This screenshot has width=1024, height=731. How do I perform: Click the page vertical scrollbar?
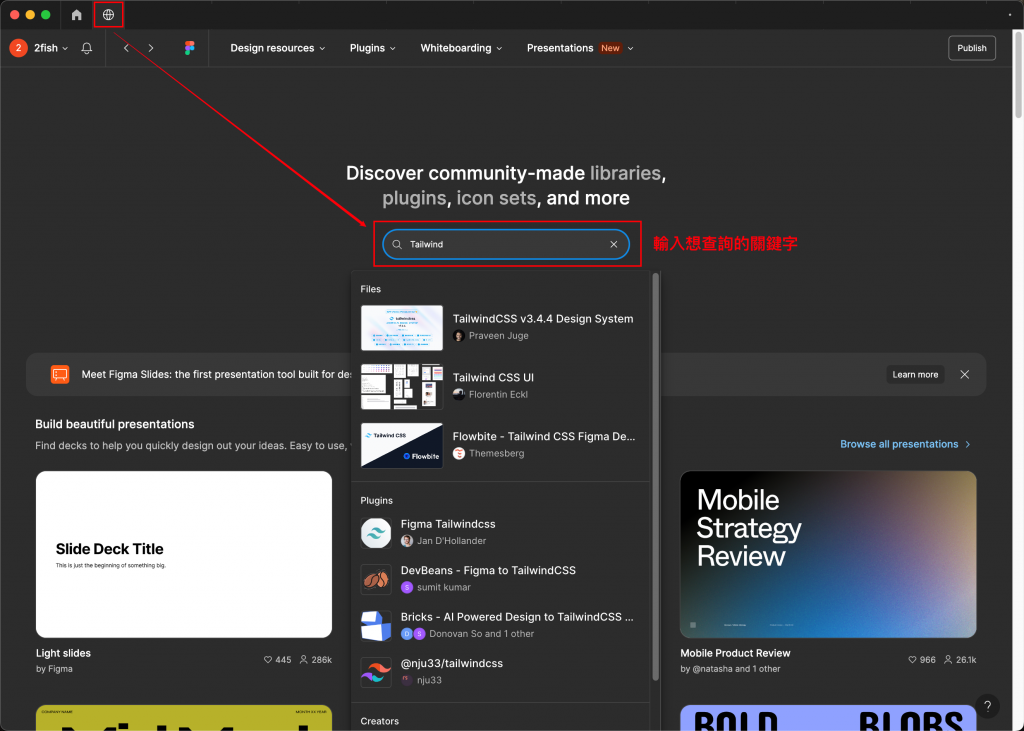click(1018, 74)
